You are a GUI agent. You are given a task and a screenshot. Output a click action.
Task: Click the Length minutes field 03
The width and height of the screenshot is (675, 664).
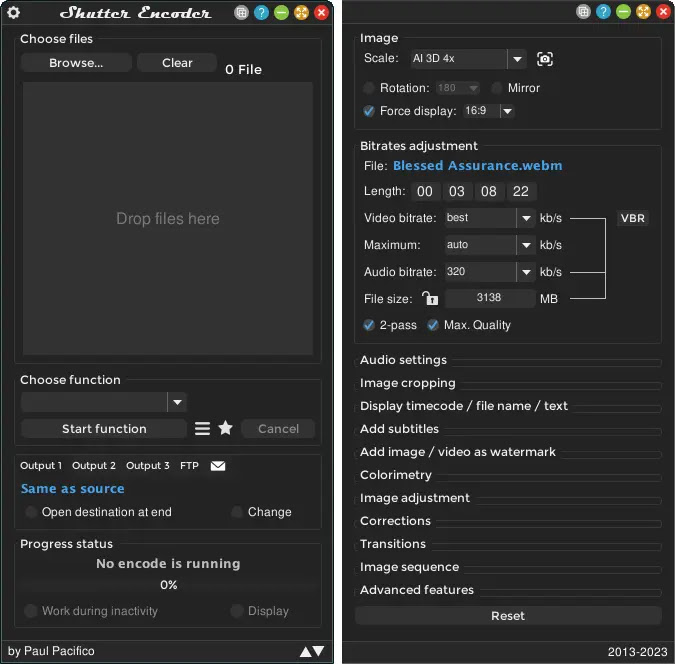tap(457, 191)
